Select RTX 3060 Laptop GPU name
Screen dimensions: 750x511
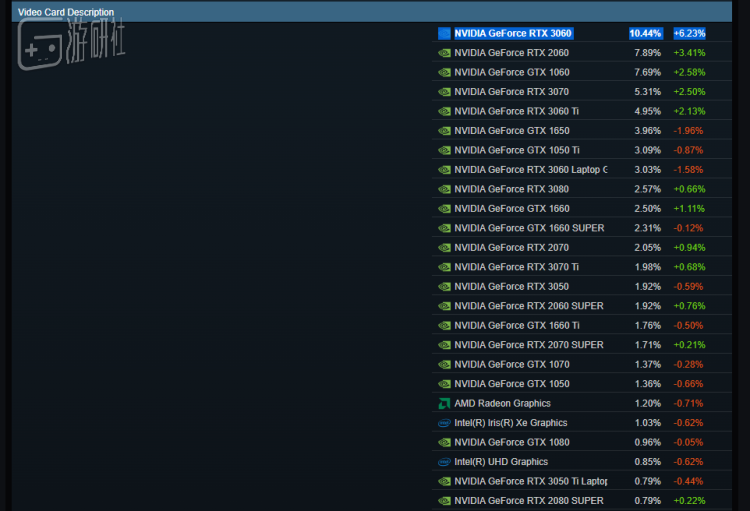(x=531, y=170)
